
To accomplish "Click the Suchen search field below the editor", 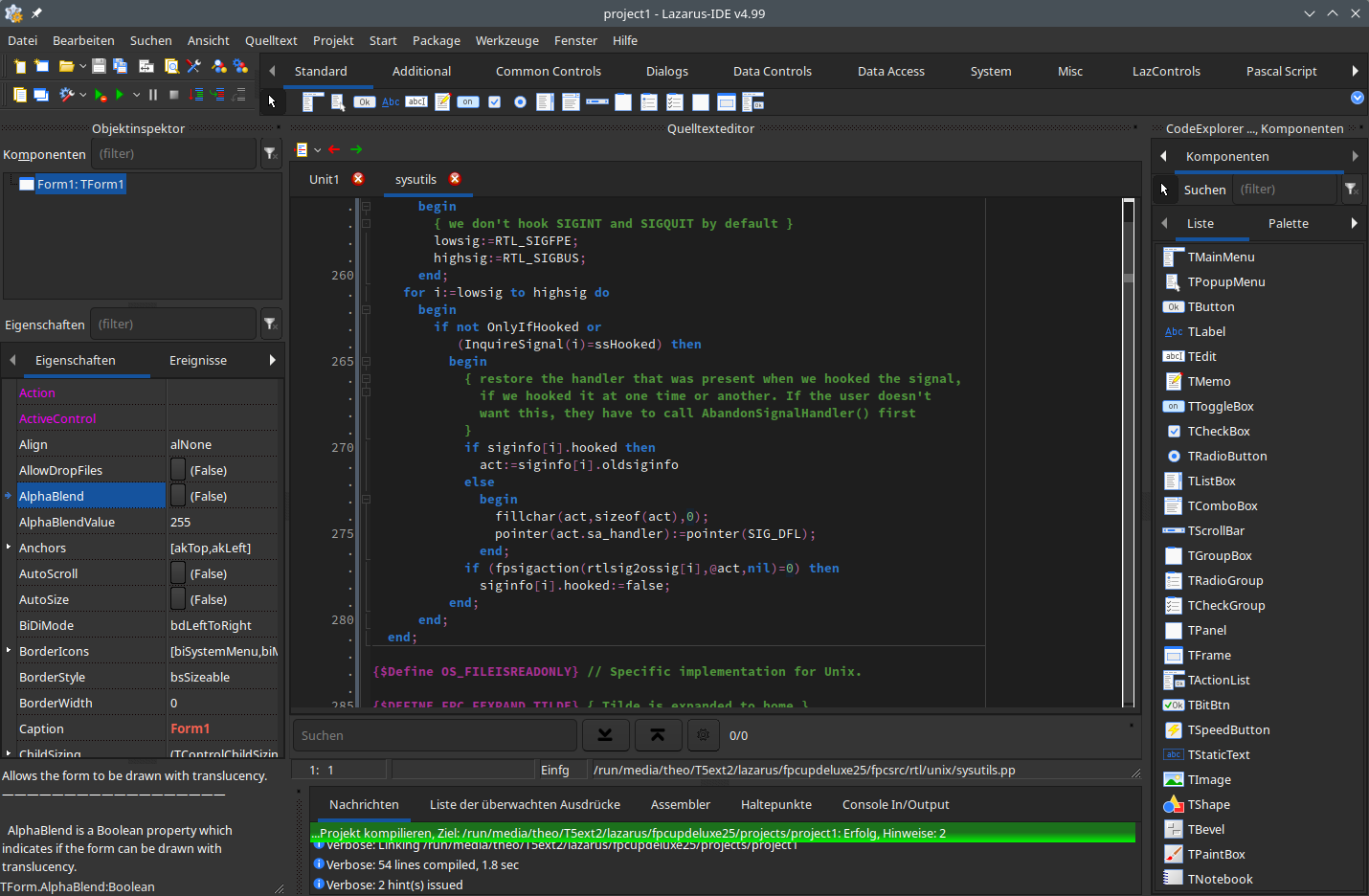I will click(x=435, y=735).
